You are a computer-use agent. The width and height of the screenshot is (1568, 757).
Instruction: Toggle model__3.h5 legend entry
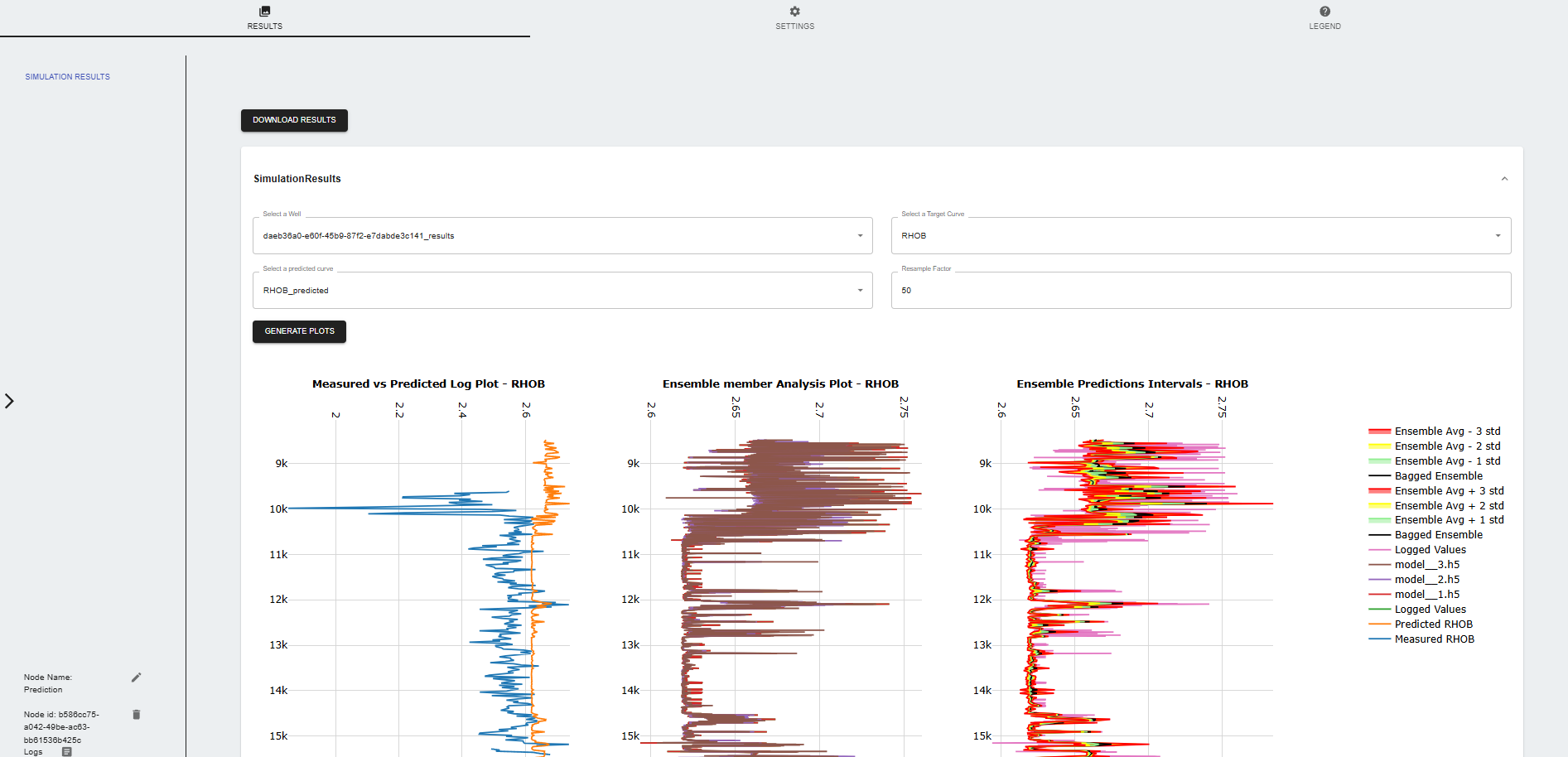point(1426,565)
